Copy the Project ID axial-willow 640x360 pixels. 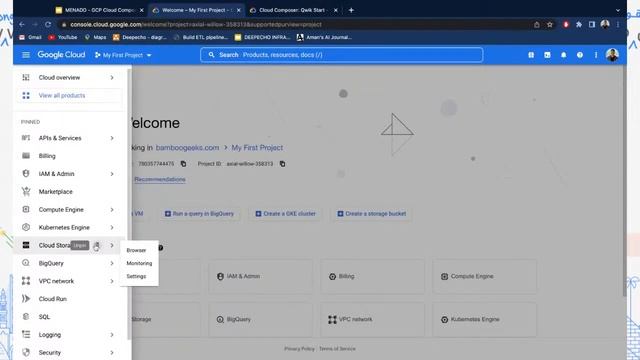(282, 164)
